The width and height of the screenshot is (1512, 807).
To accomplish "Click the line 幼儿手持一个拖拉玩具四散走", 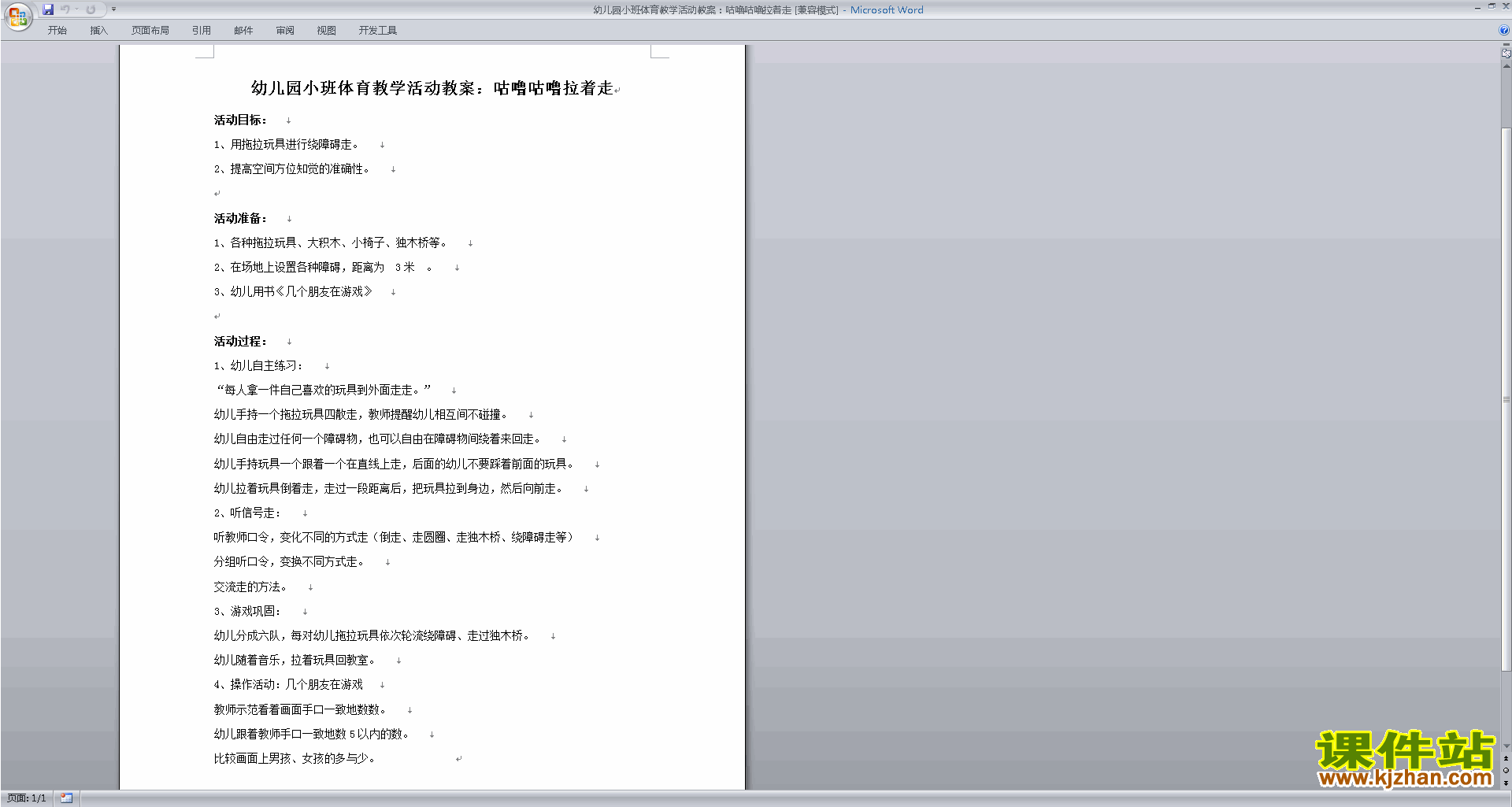I will pos(361,415).
